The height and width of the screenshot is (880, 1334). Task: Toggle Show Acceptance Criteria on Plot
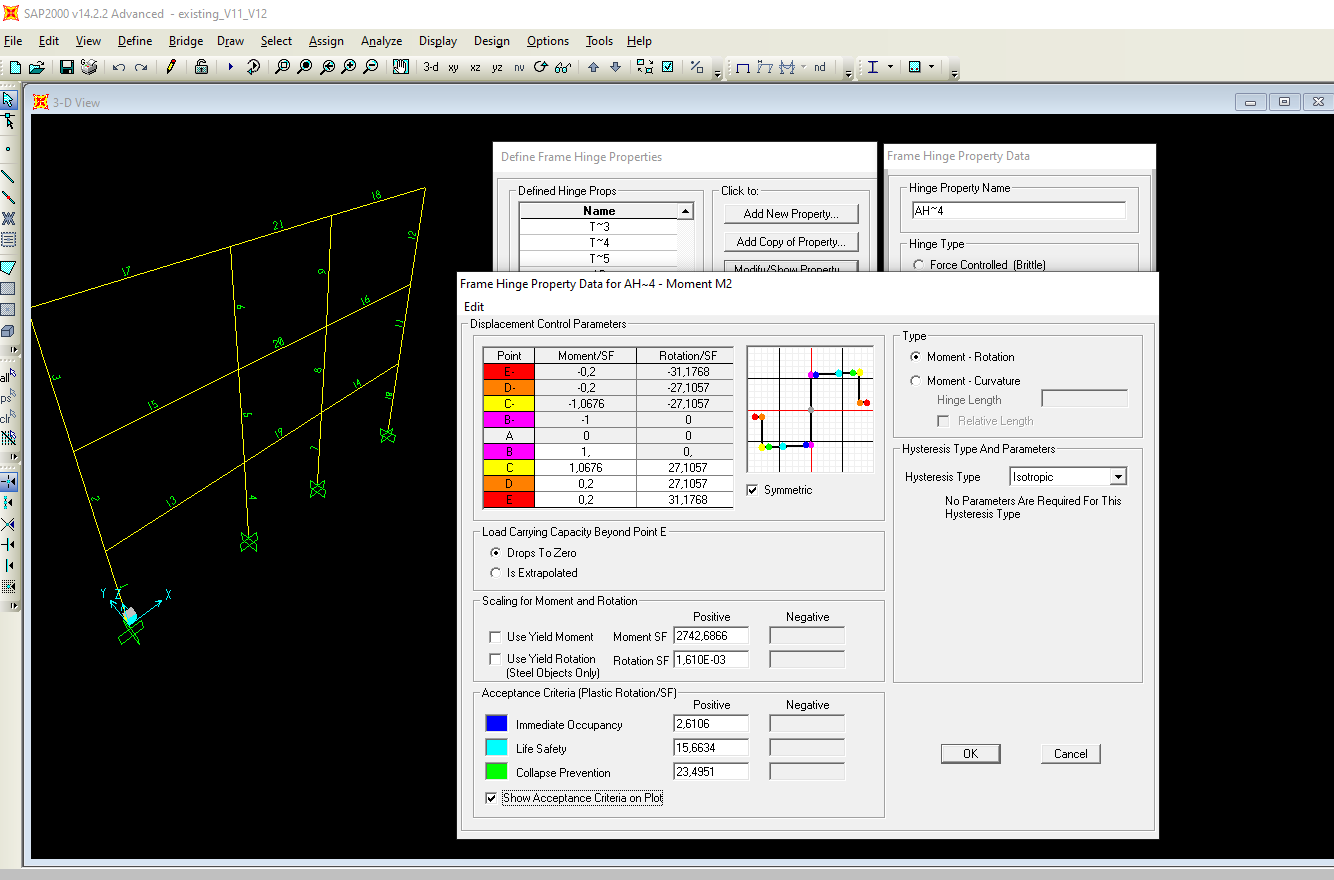[x=491, y=798]
